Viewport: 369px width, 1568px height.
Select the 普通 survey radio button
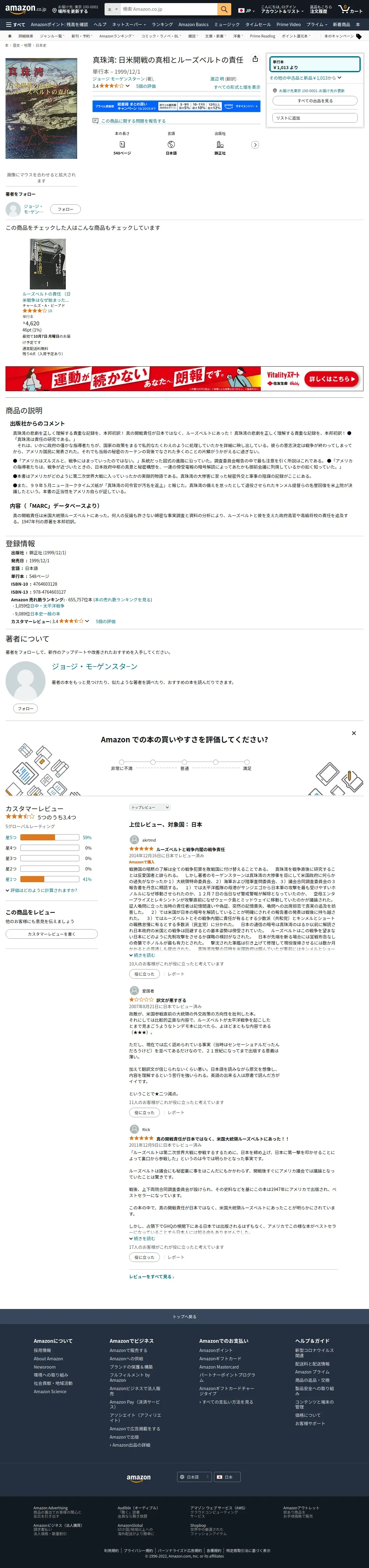click(x=184, y=761)
